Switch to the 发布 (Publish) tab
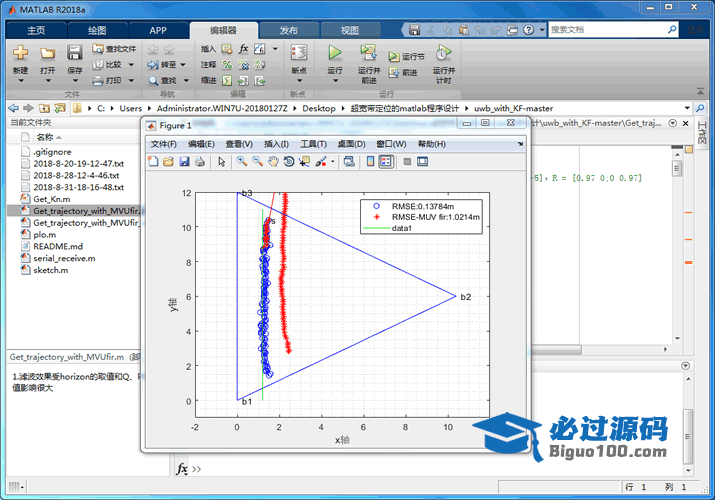This screenshot has height=500, width=715. click(289, 30)
